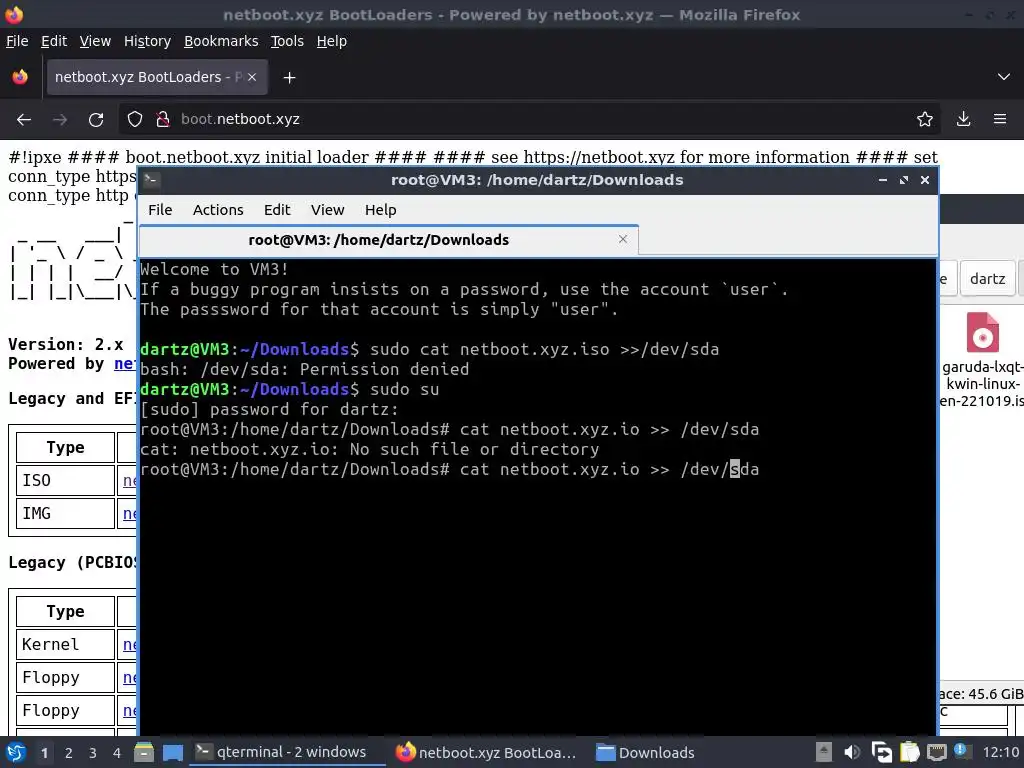Viewport: 1024px width, 768px height.
Task: Open the clipboard manager tray icon
Action: click(910, 753)
